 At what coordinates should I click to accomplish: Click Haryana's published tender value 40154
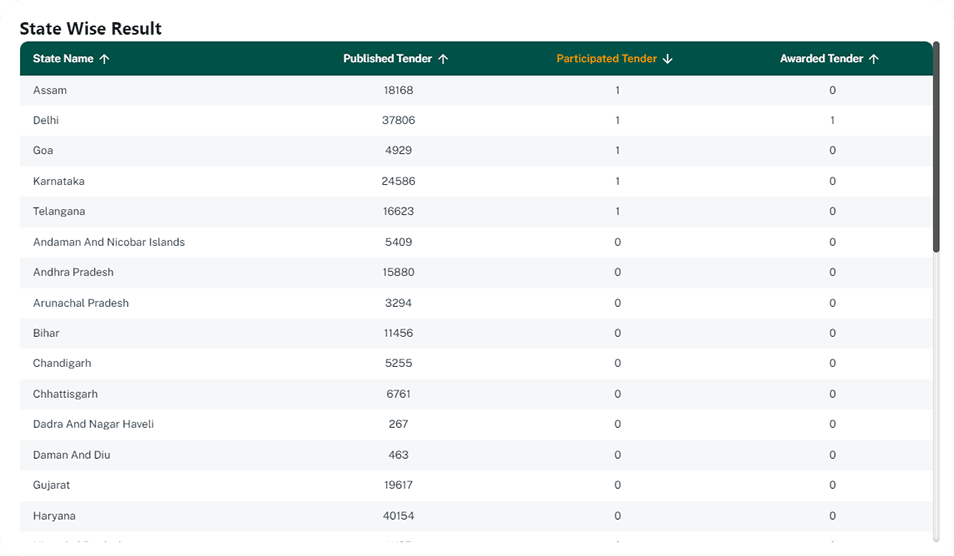click(398, 516)
